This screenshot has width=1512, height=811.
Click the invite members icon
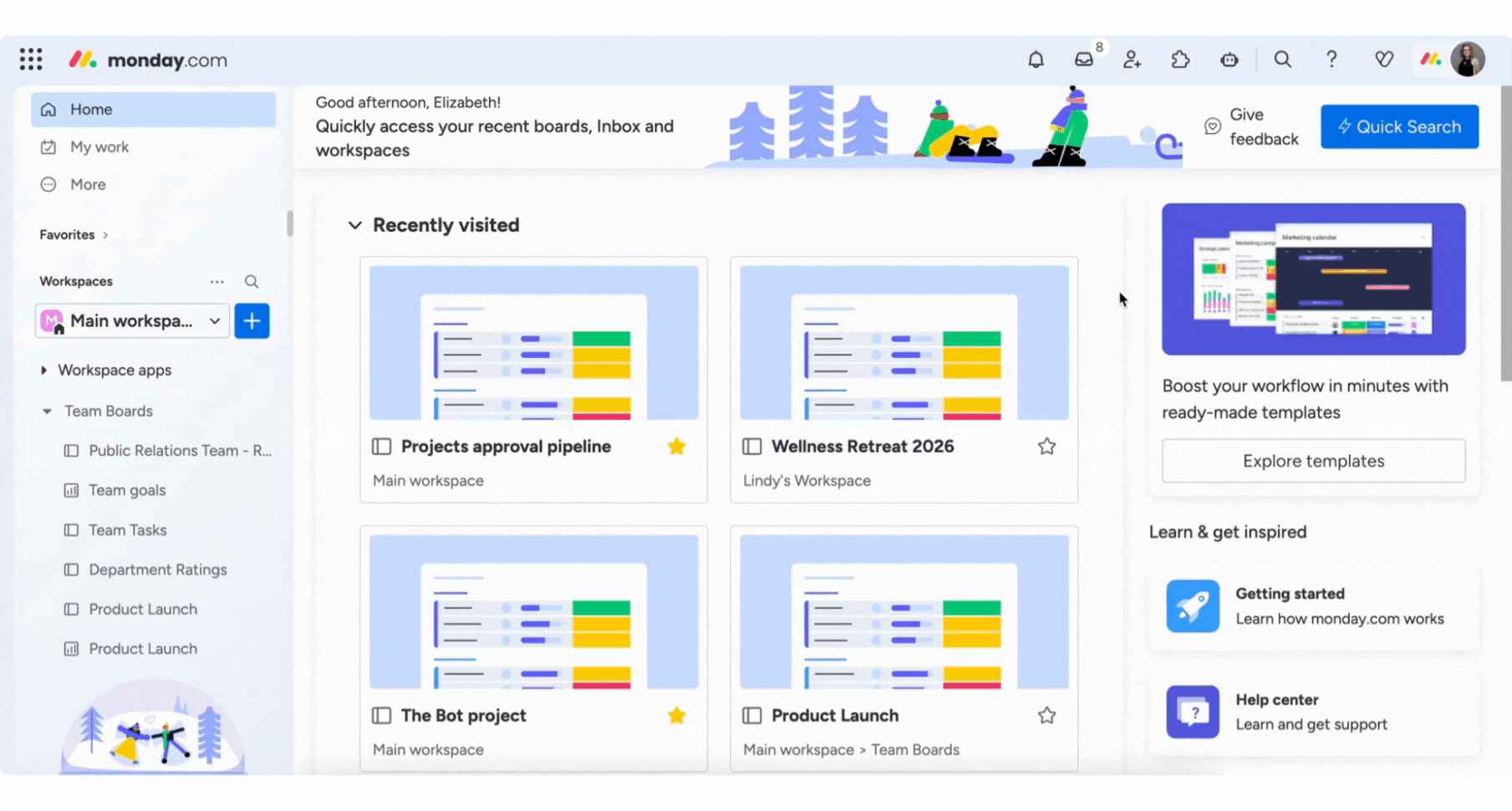[1132, 59]
